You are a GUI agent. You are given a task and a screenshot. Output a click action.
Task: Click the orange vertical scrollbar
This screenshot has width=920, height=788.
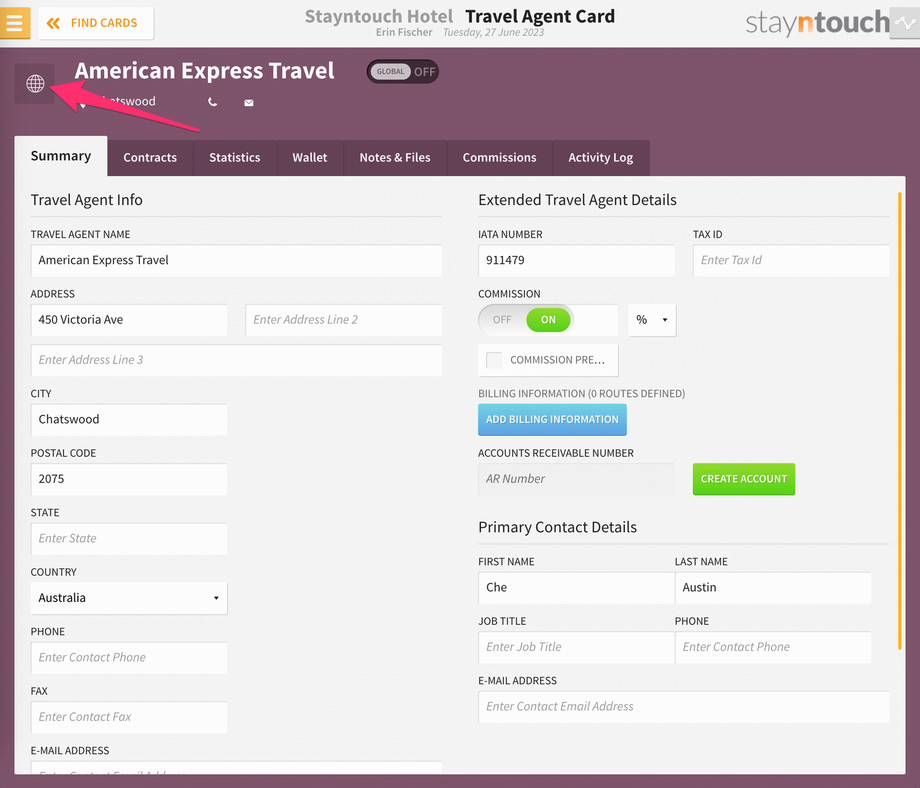click(899, 421)
